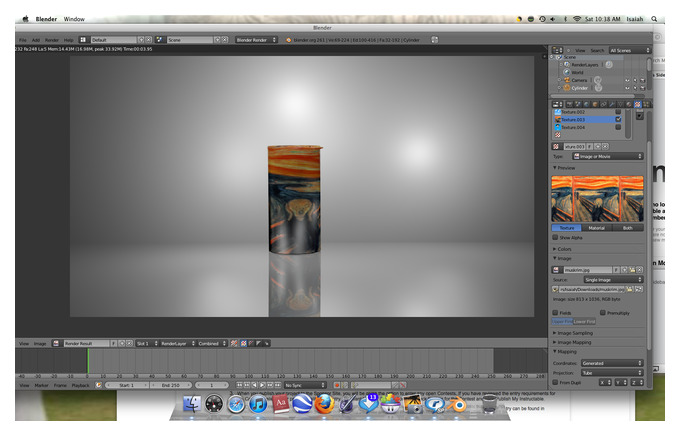Open the Texture properties checker tab

point(638,104)
